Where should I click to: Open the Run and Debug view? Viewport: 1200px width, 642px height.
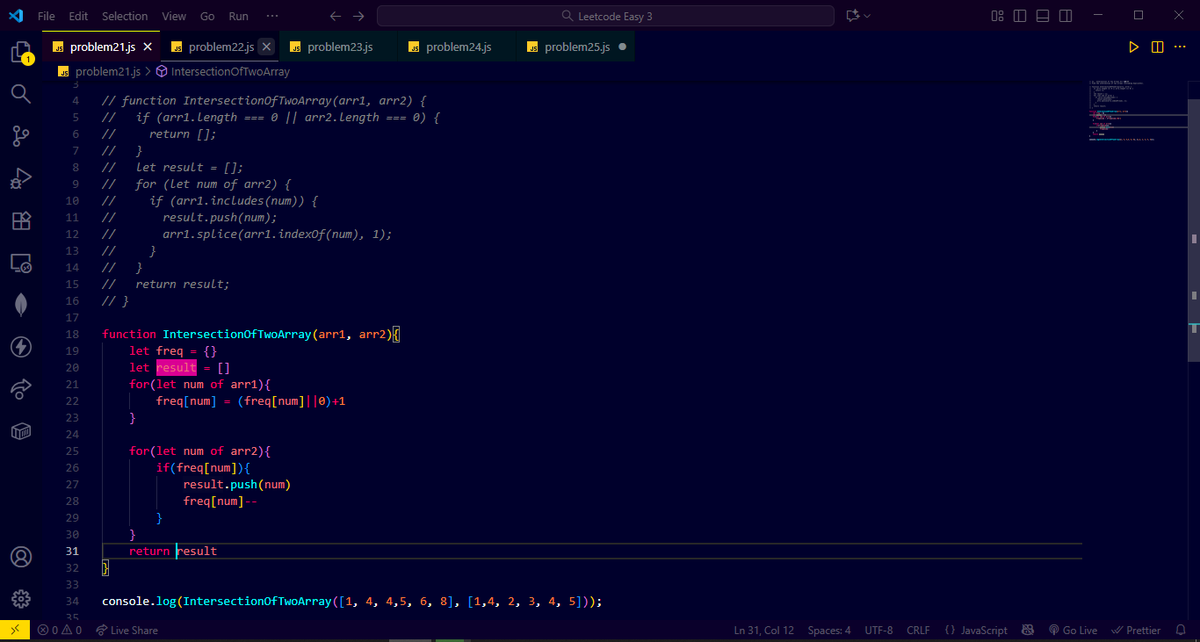(x=21, y=178)
